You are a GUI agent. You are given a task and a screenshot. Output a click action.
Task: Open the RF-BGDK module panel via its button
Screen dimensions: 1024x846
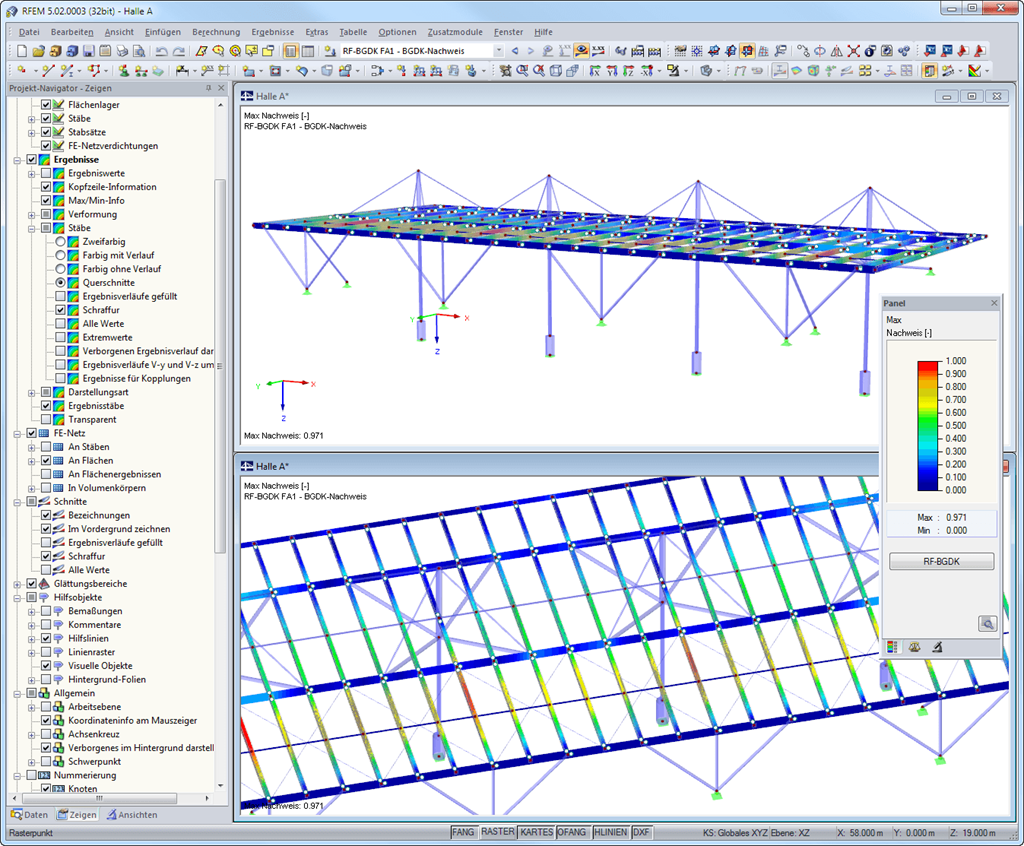tap(941, 561)
